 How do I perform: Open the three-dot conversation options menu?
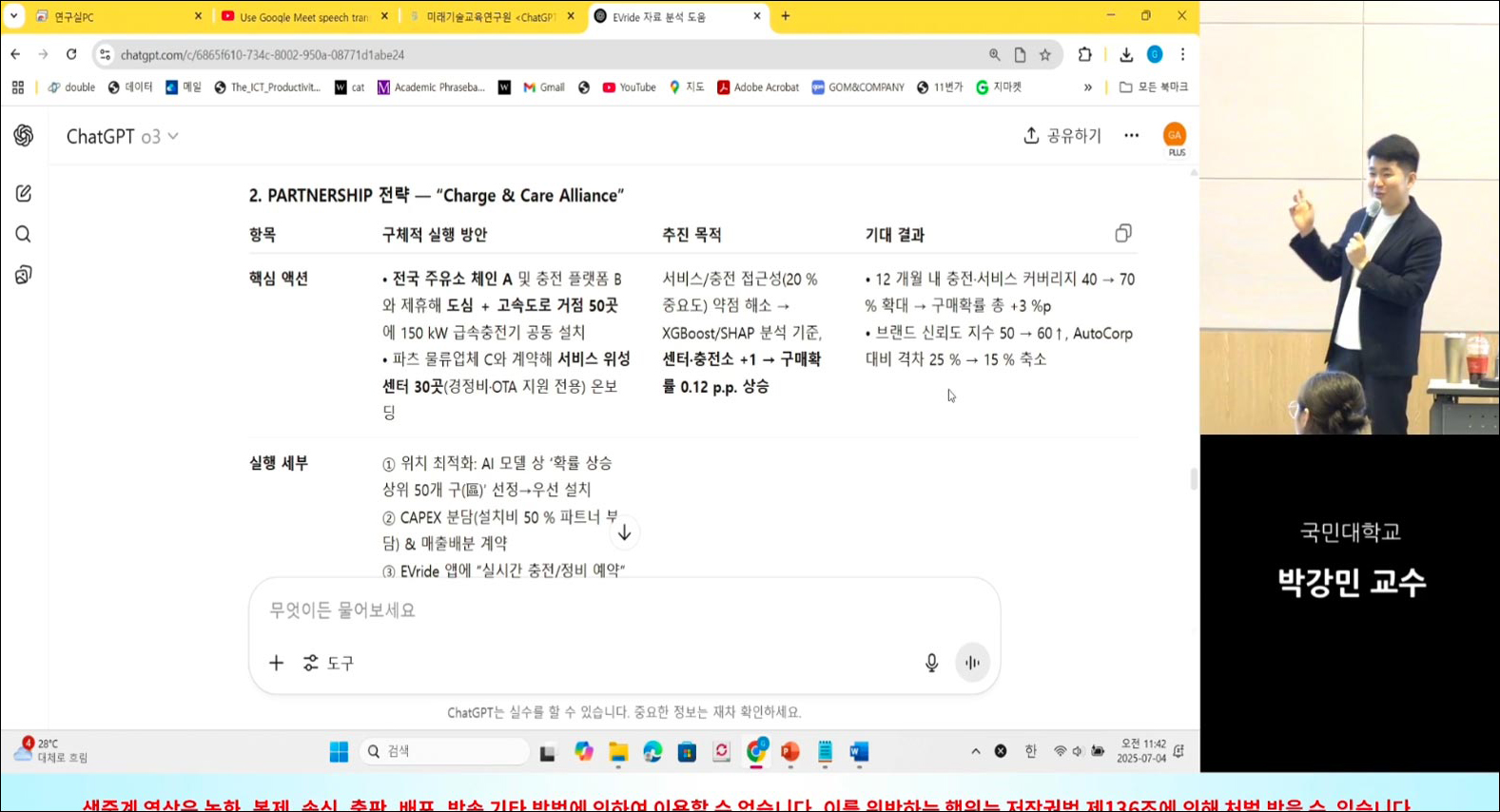1131,135
